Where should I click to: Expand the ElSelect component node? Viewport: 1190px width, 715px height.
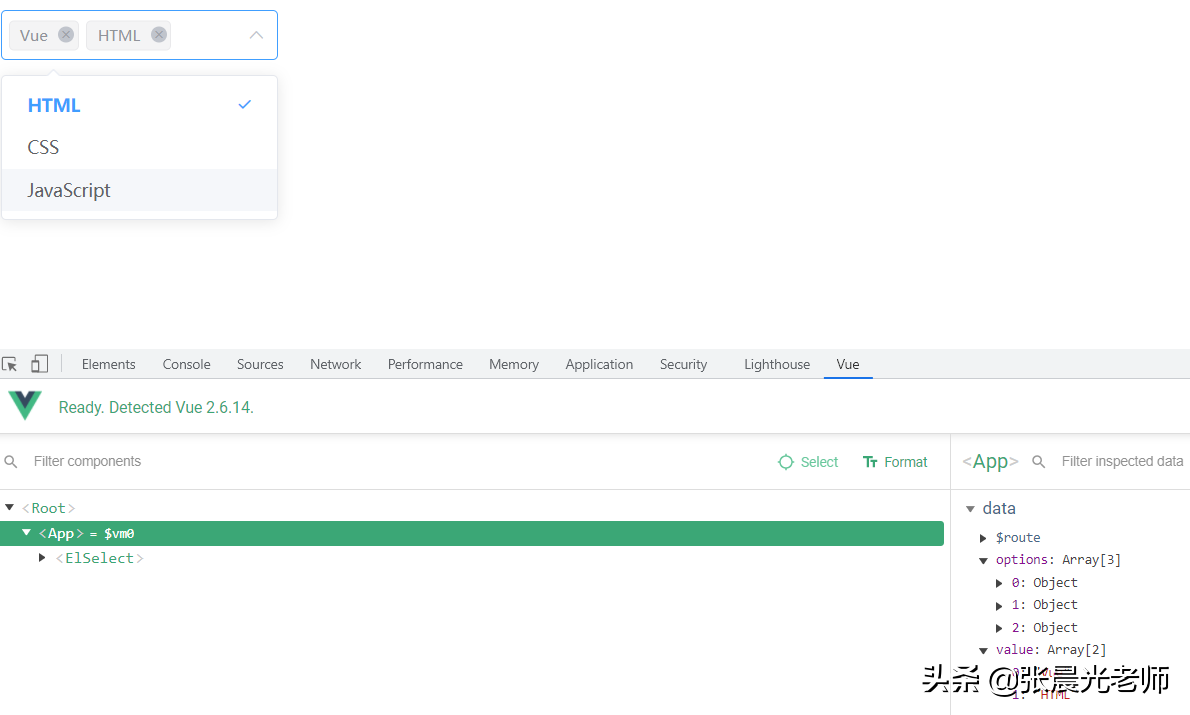point(42,557)
